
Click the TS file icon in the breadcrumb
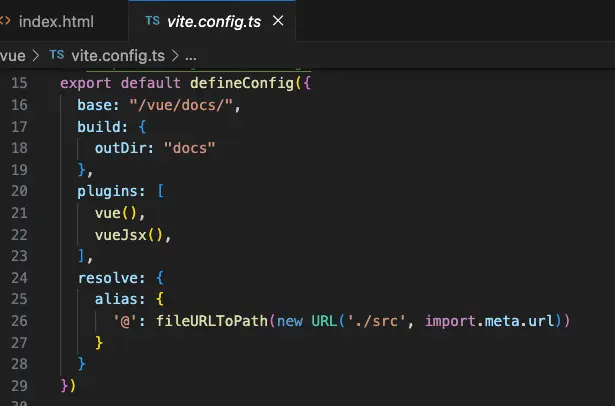tap(57, 54)
